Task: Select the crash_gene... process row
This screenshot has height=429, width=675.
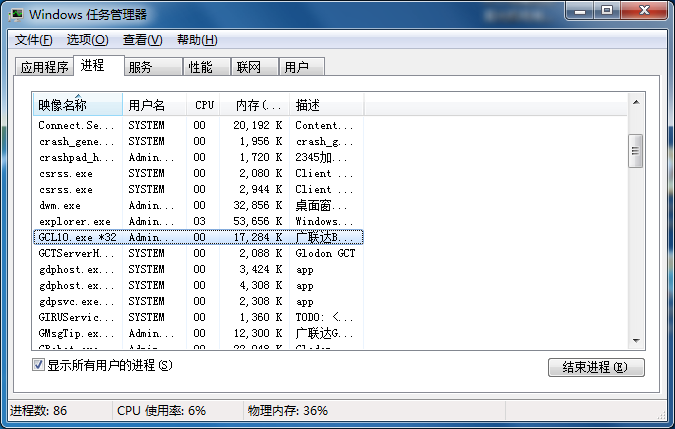Action: point(198,141)
